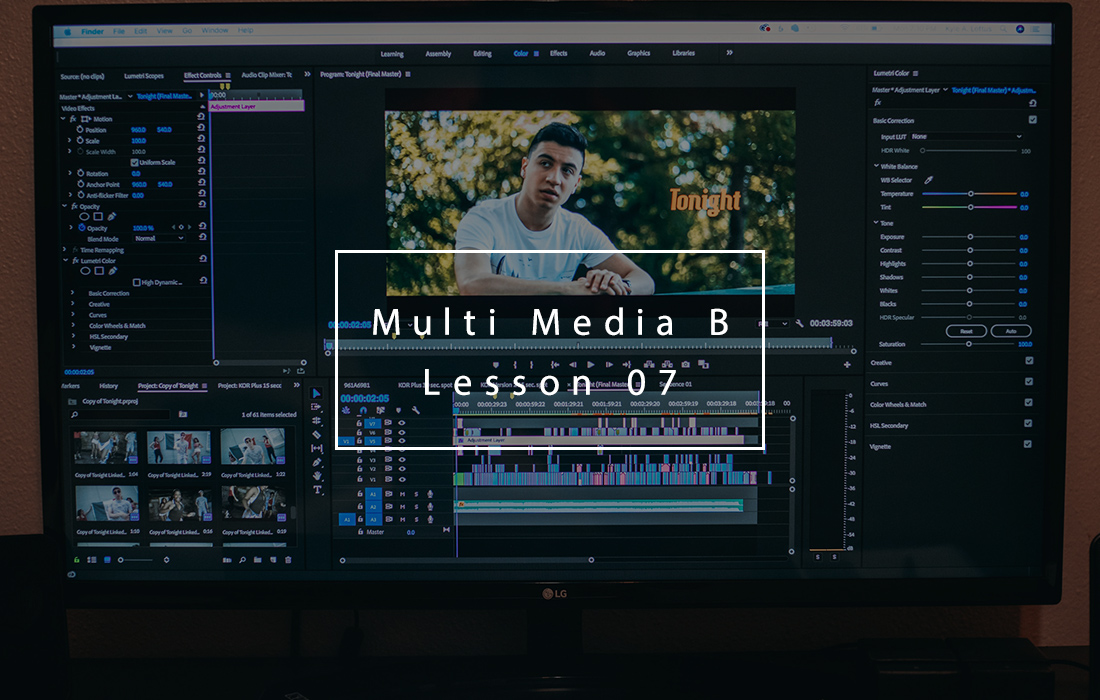Select the Ripple Edit tool
1100x700 pixels.
pos(316,421)
